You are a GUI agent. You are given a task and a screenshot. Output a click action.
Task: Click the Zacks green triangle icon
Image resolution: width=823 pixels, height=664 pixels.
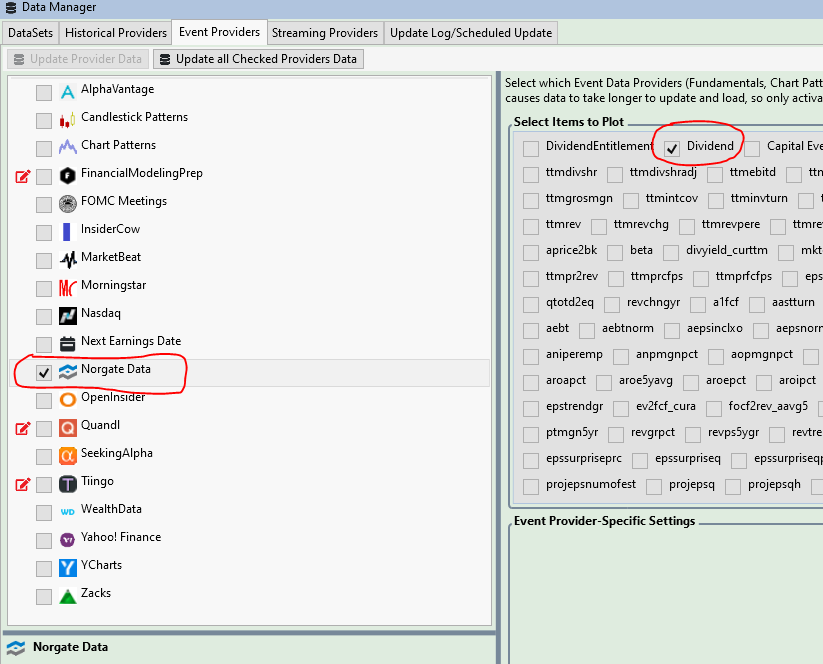pyautogui.click(x=67, y=597)
